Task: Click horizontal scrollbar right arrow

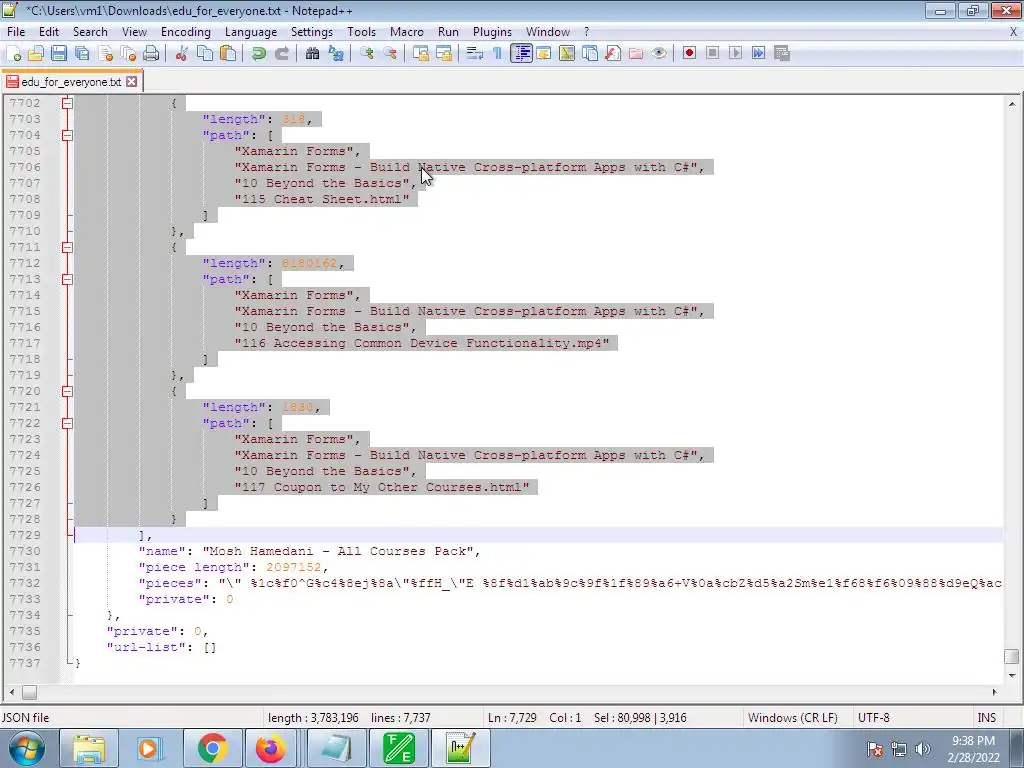Action: click(x=994, y=692)
